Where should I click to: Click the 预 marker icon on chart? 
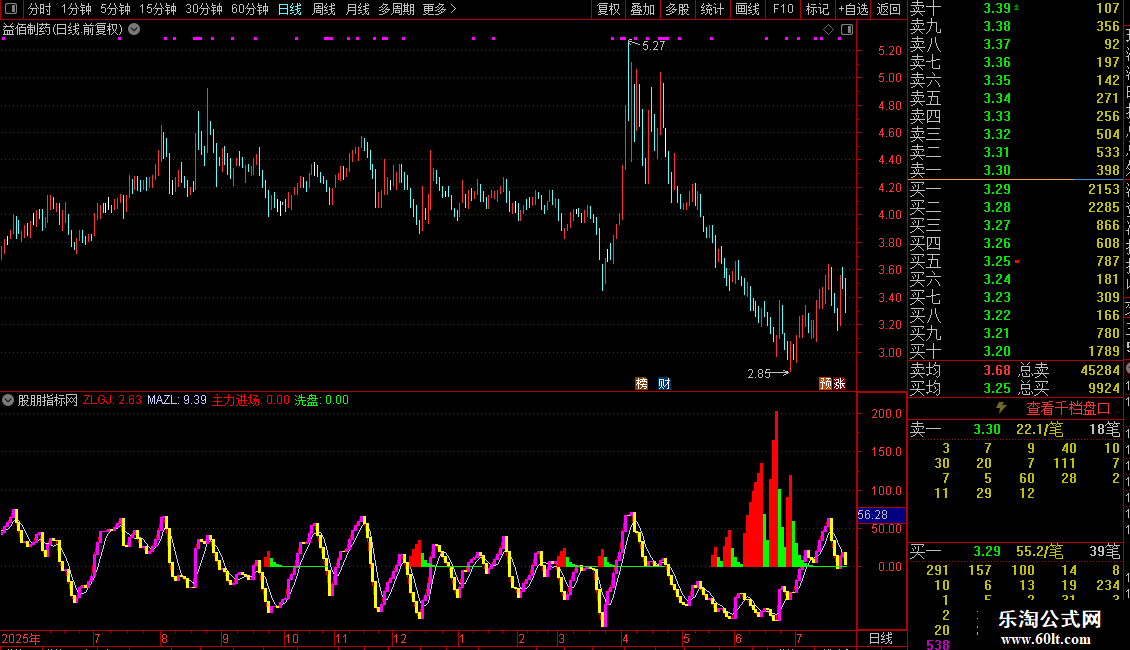[825, 383]
